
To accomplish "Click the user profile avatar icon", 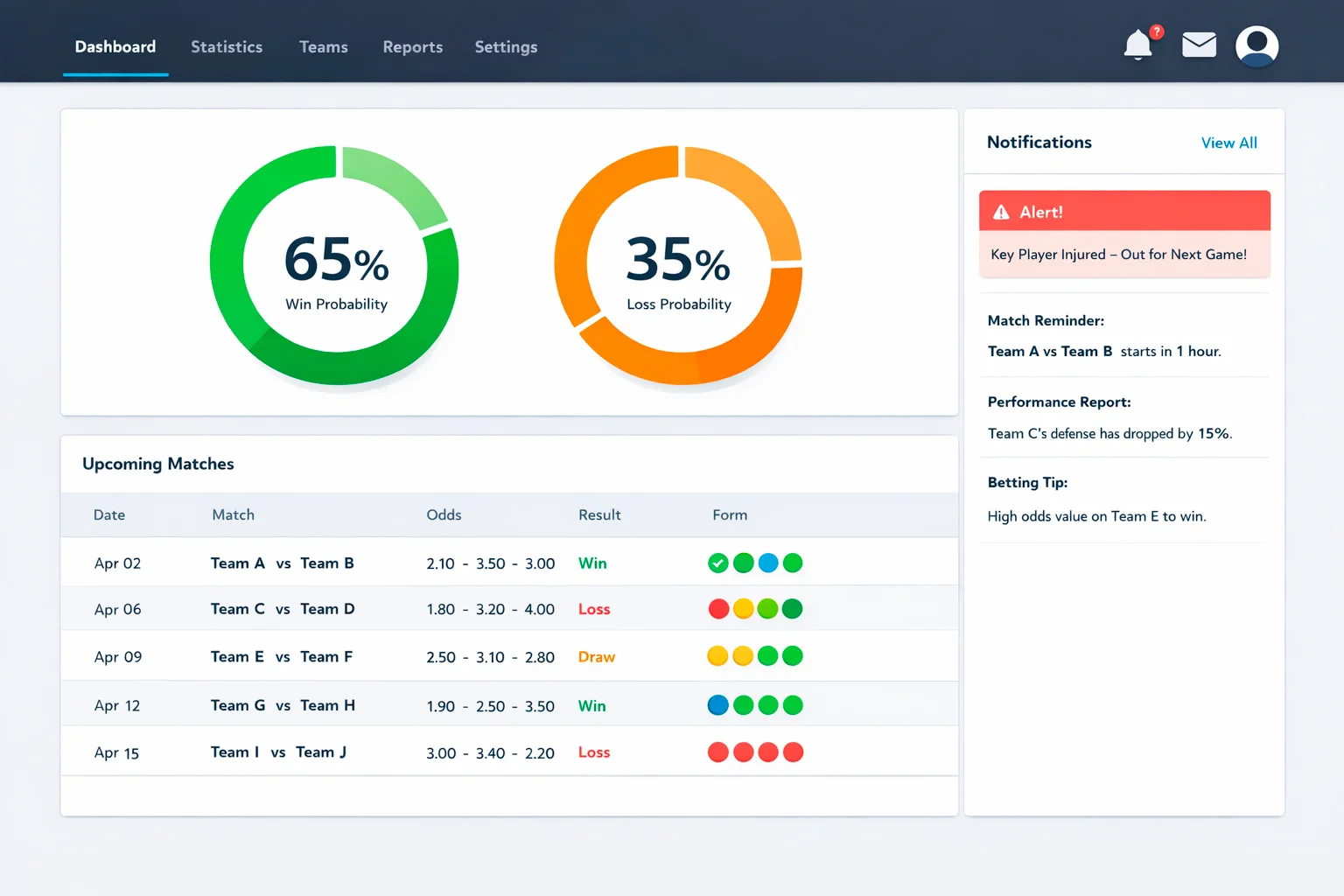I will [1256, 45].
